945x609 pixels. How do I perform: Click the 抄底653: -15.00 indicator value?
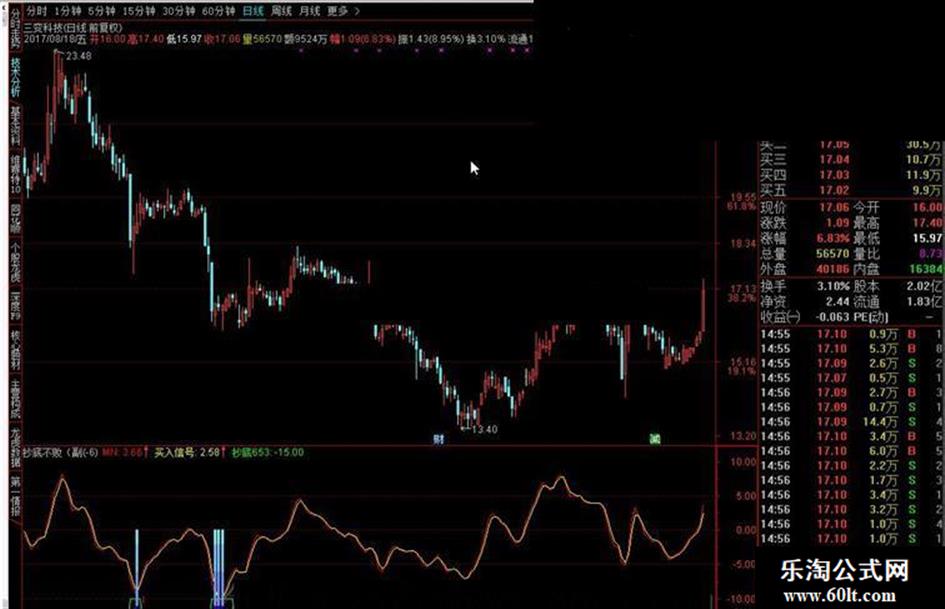tap(268, 452)
